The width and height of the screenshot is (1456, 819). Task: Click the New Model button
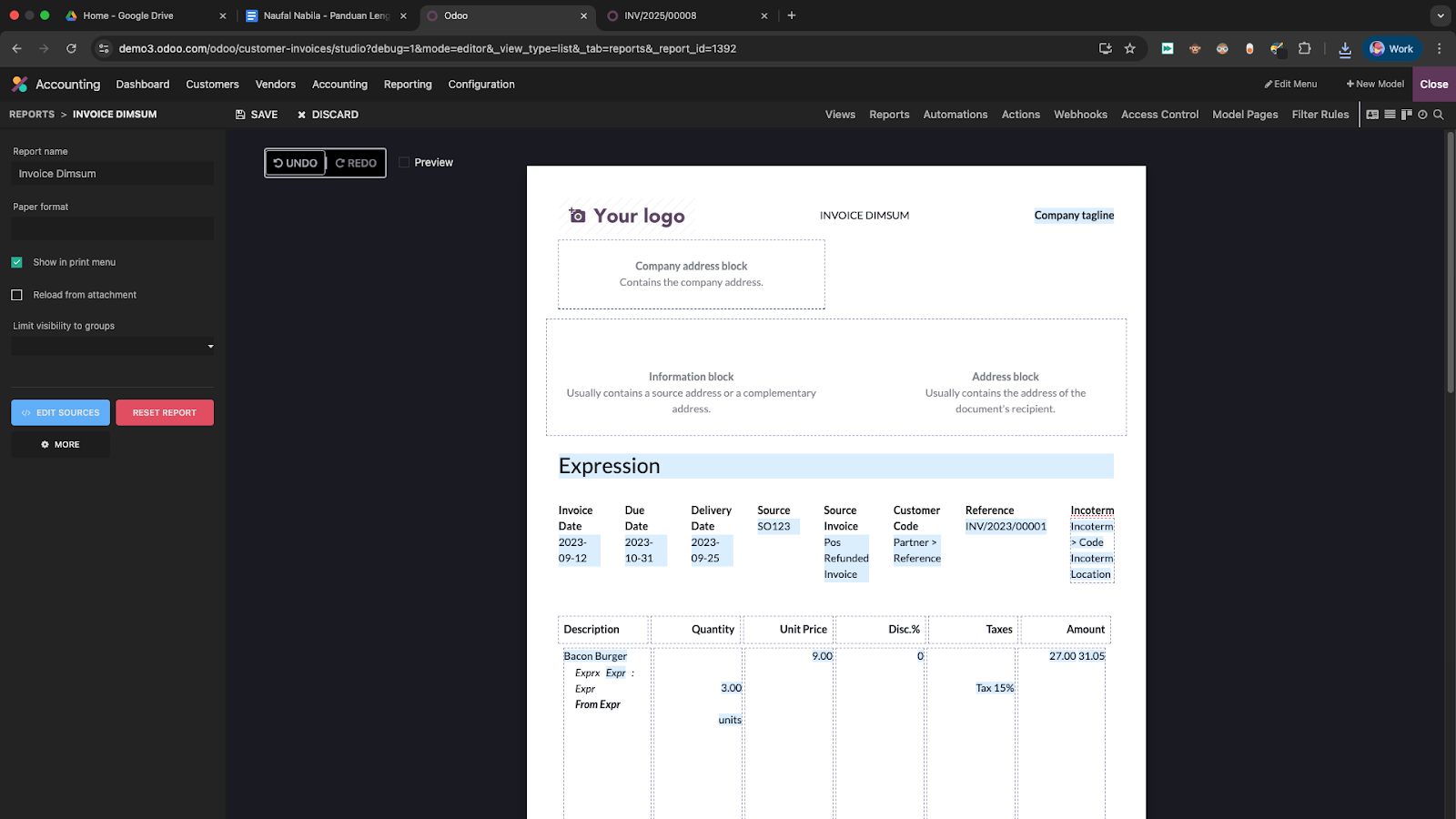(x=1375, y=84)
